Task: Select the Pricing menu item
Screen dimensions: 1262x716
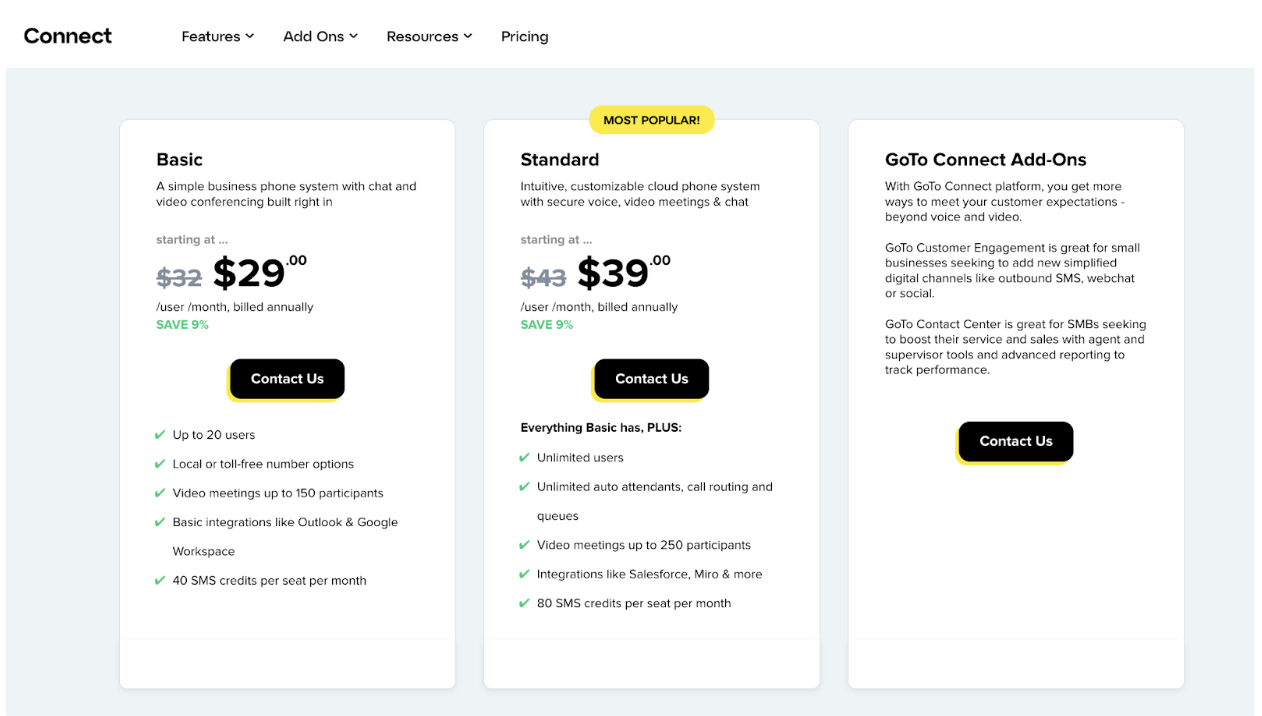Action: [x=524, y=36]
